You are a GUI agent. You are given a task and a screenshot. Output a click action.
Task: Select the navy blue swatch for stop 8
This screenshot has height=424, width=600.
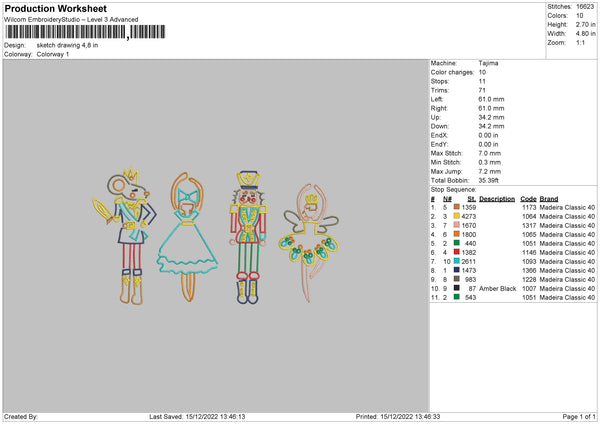pyautogui.click(x=456, y=269)
